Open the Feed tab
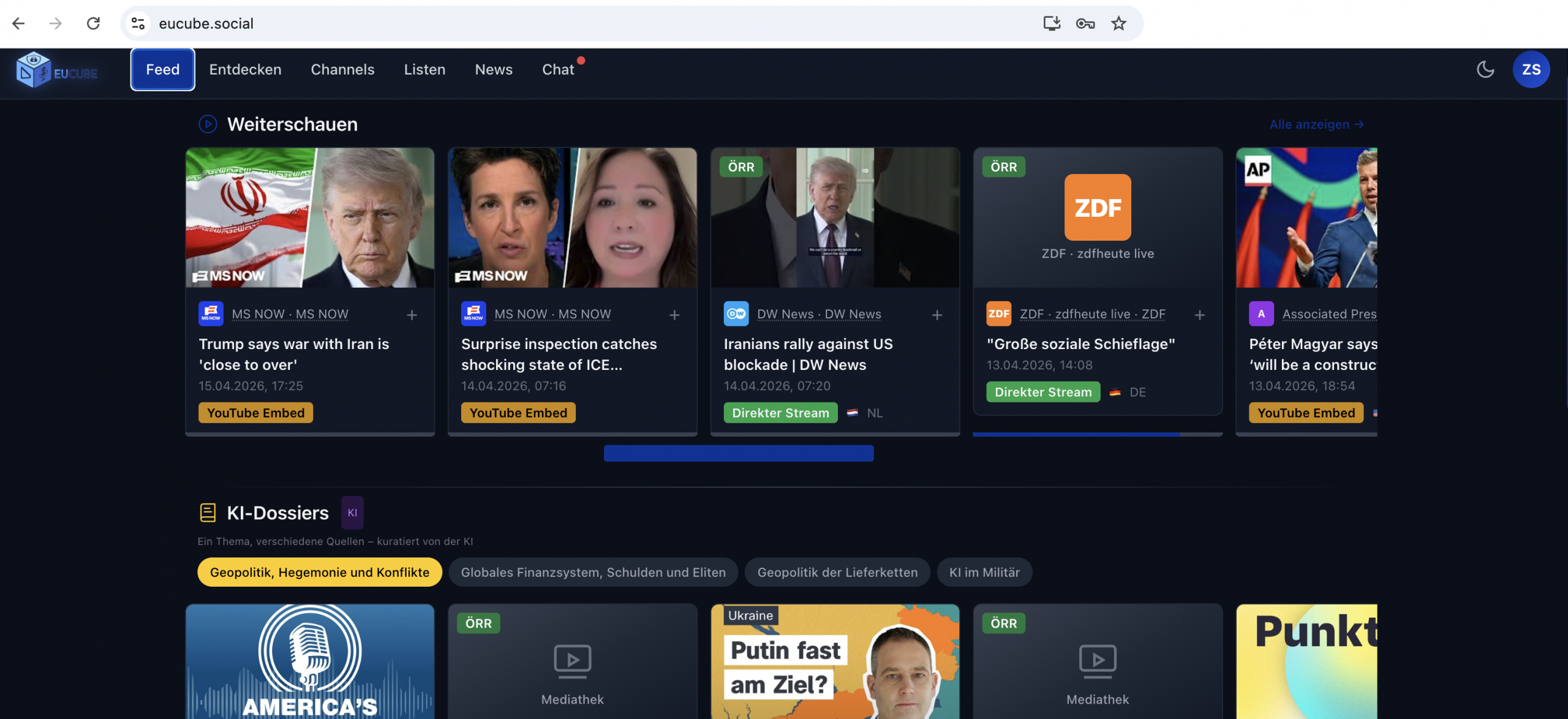 [163, 69]
